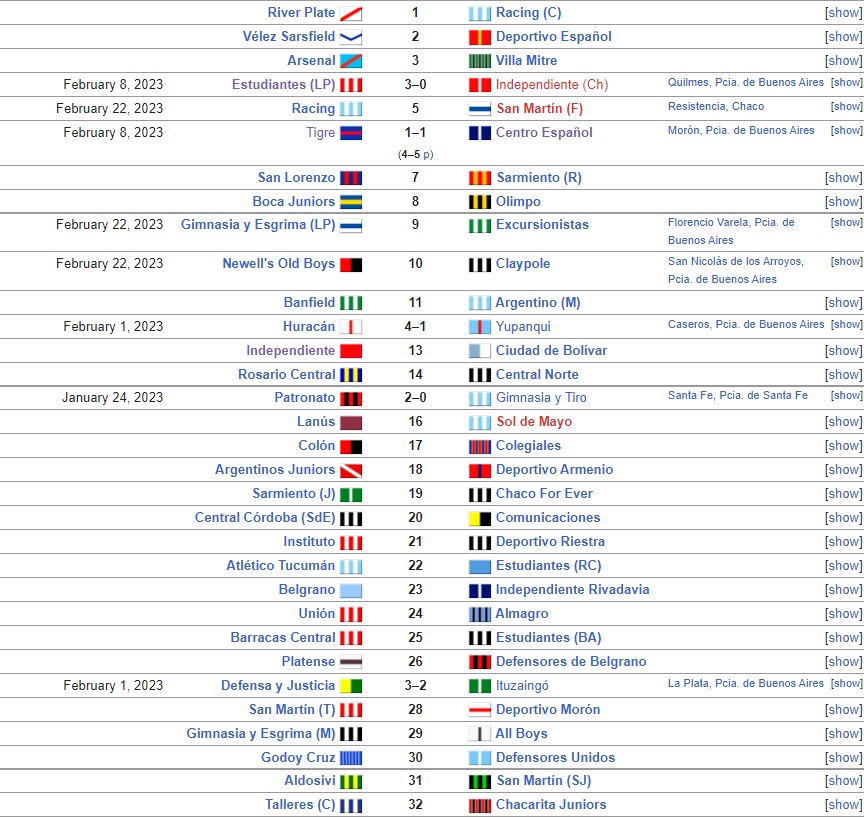Open the Independiente Rivadavia team link
This screenshot has width=864, height=817.
[x=573, y=589]
